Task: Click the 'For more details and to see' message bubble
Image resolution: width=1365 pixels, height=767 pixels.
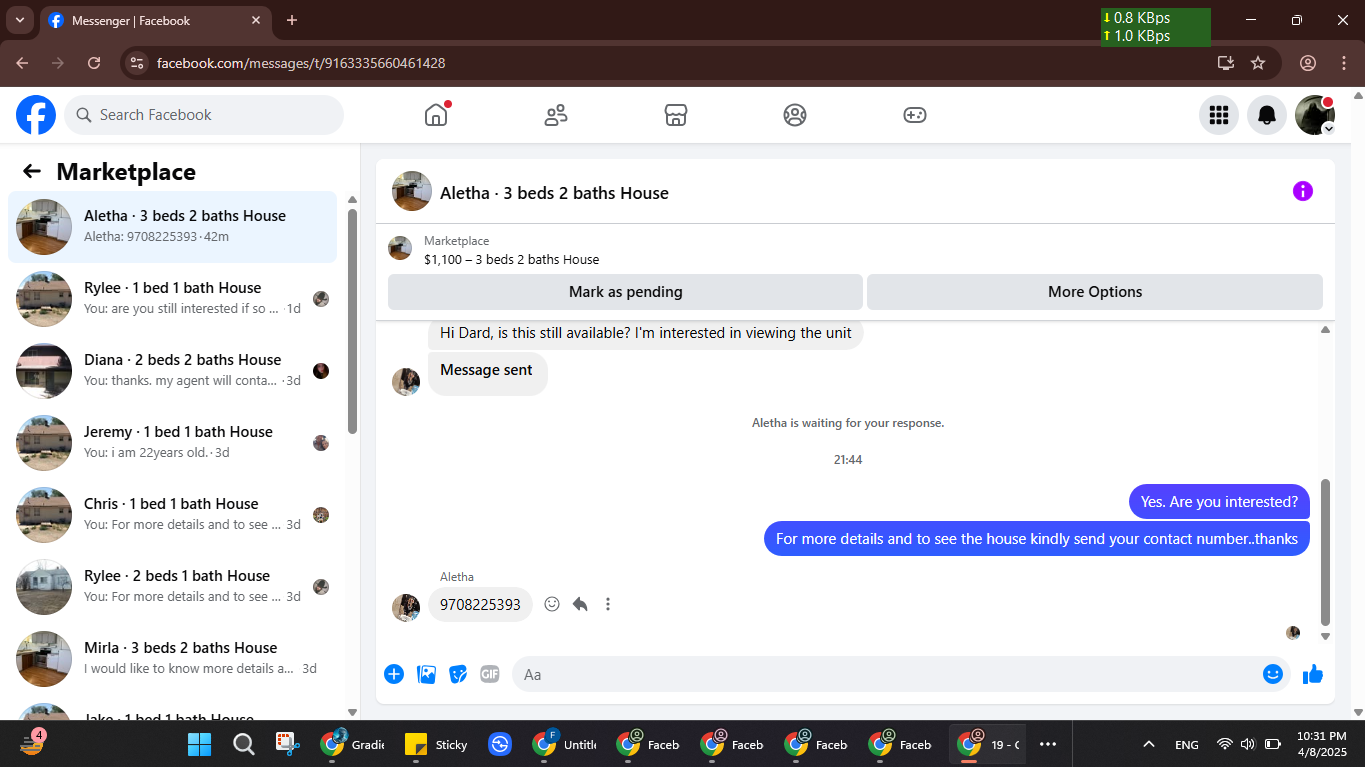Action: pos(1037,539)
